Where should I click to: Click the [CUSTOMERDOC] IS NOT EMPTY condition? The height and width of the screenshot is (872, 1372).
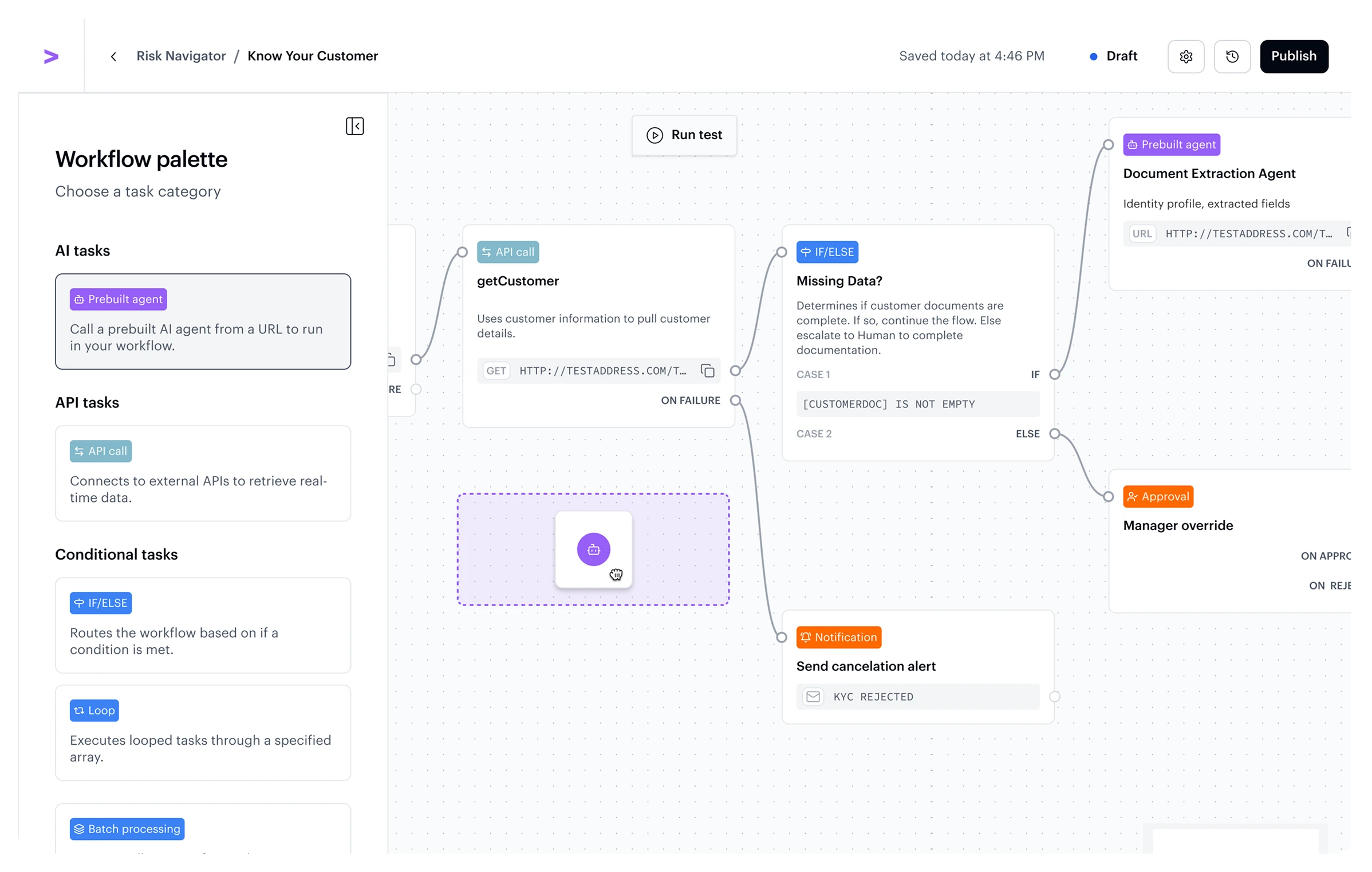coord(917,404)
